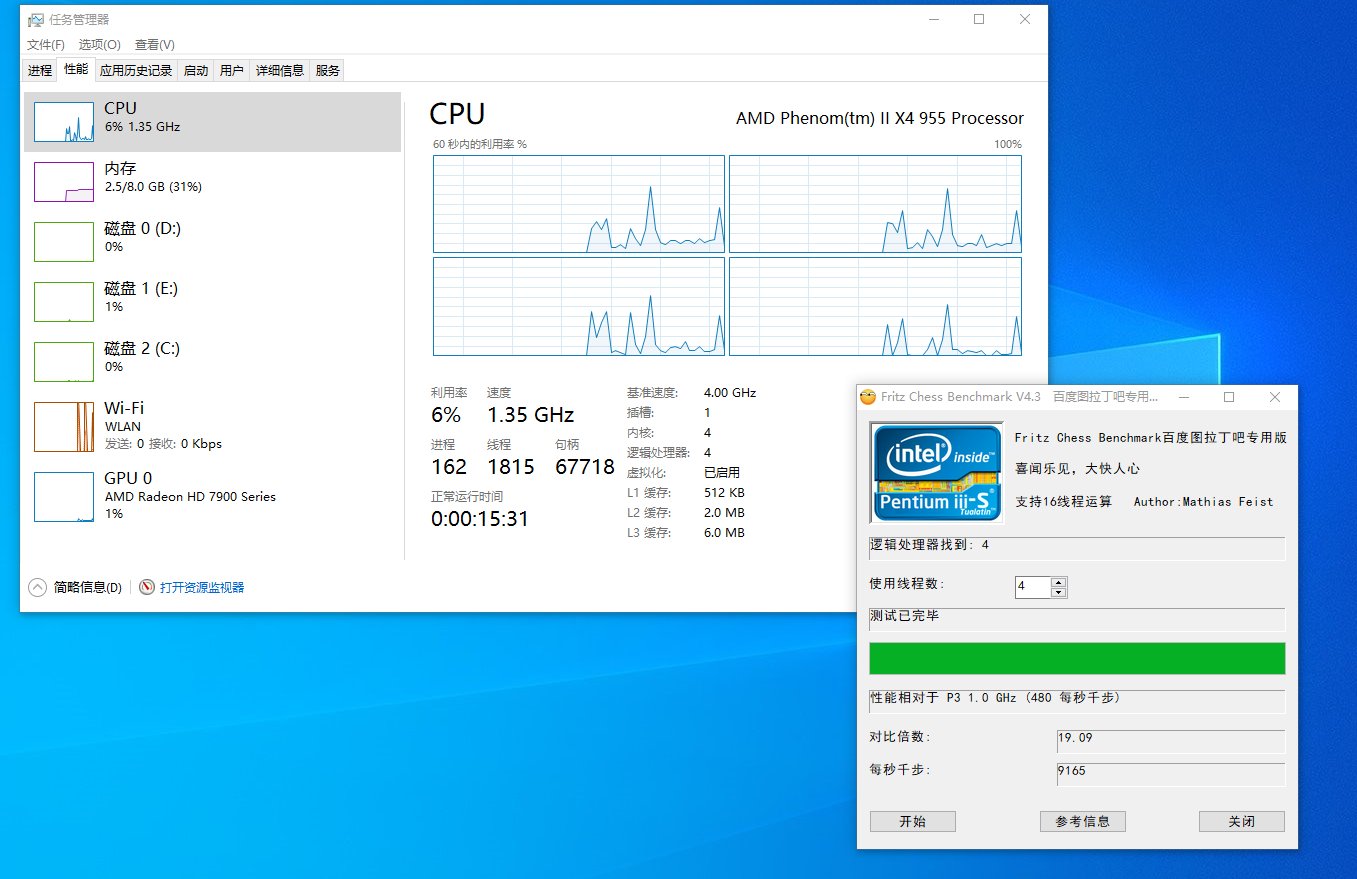
Task: Click the 磁盘 0 (D:) mini graph thumbnail
Action: [x=64, y=242]
